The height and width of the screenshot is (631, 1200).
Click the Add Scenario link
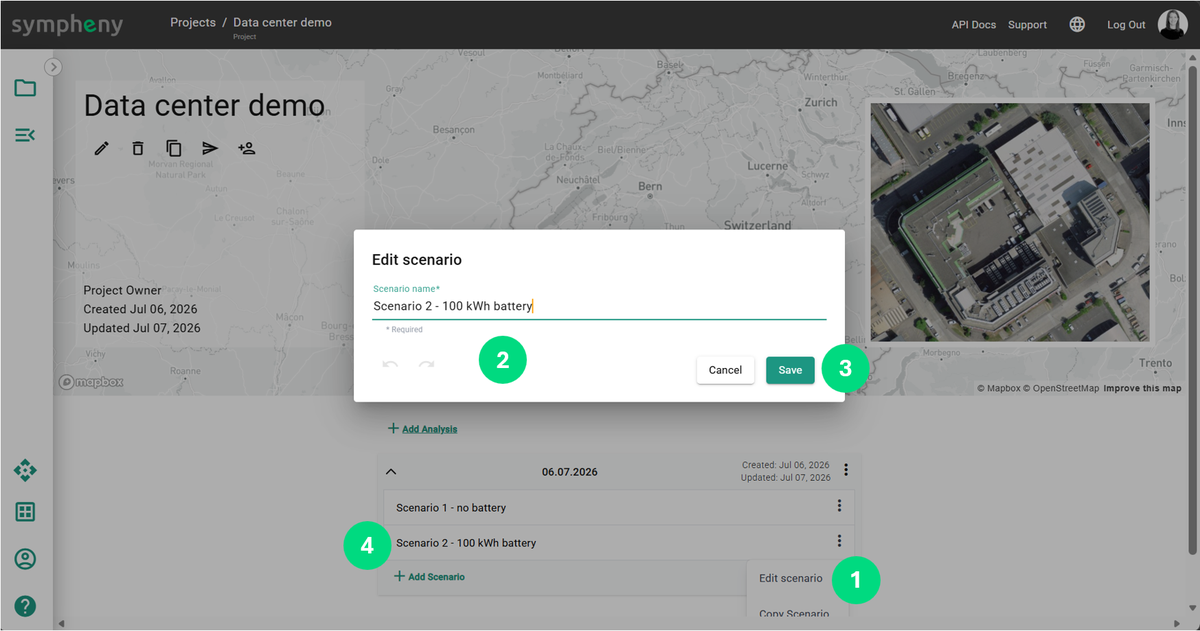click(x=429, y=577)
